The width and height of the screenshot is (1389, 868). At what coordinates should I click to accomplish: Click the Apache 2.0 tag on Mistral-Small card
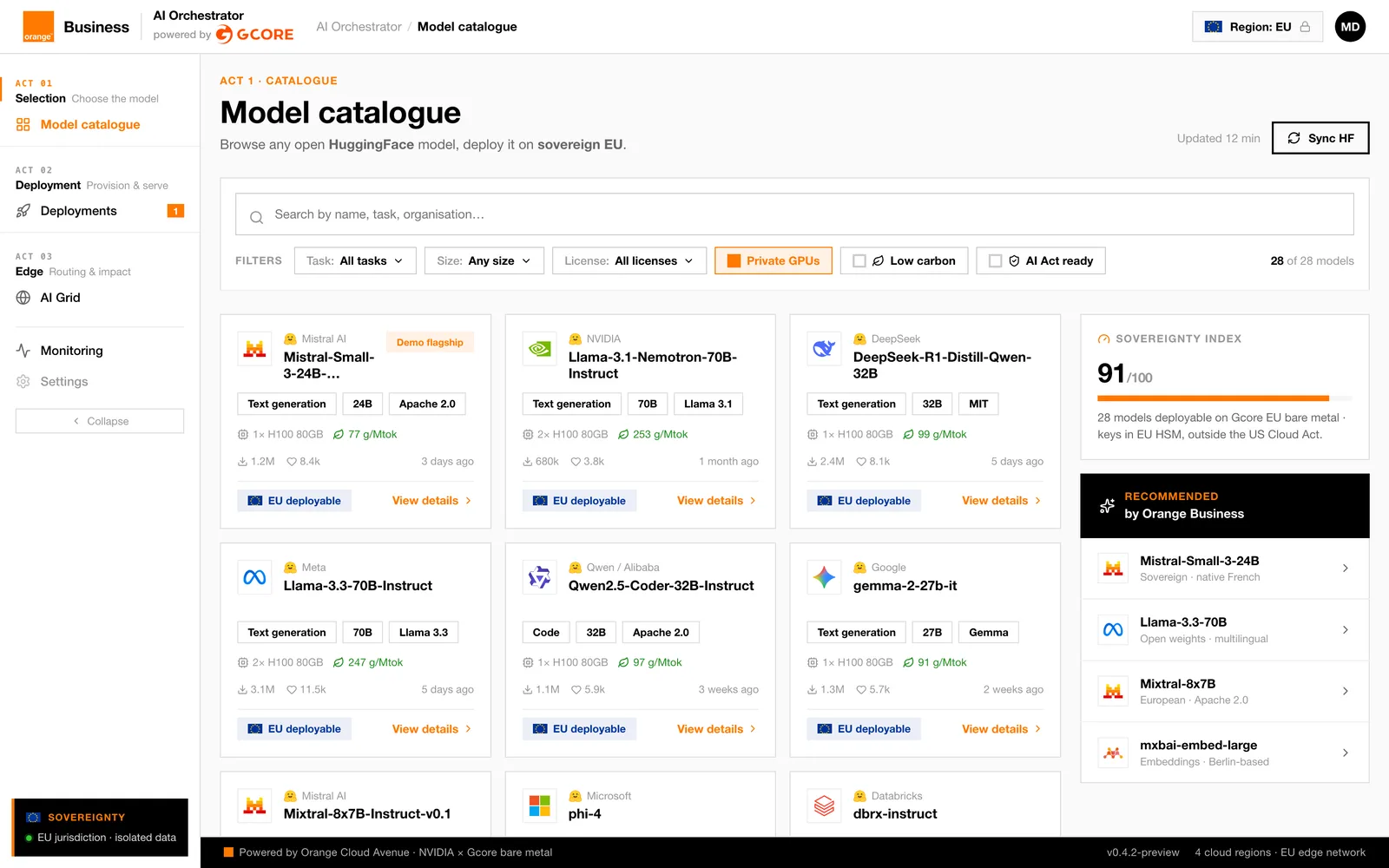click(x=427, y=404)
